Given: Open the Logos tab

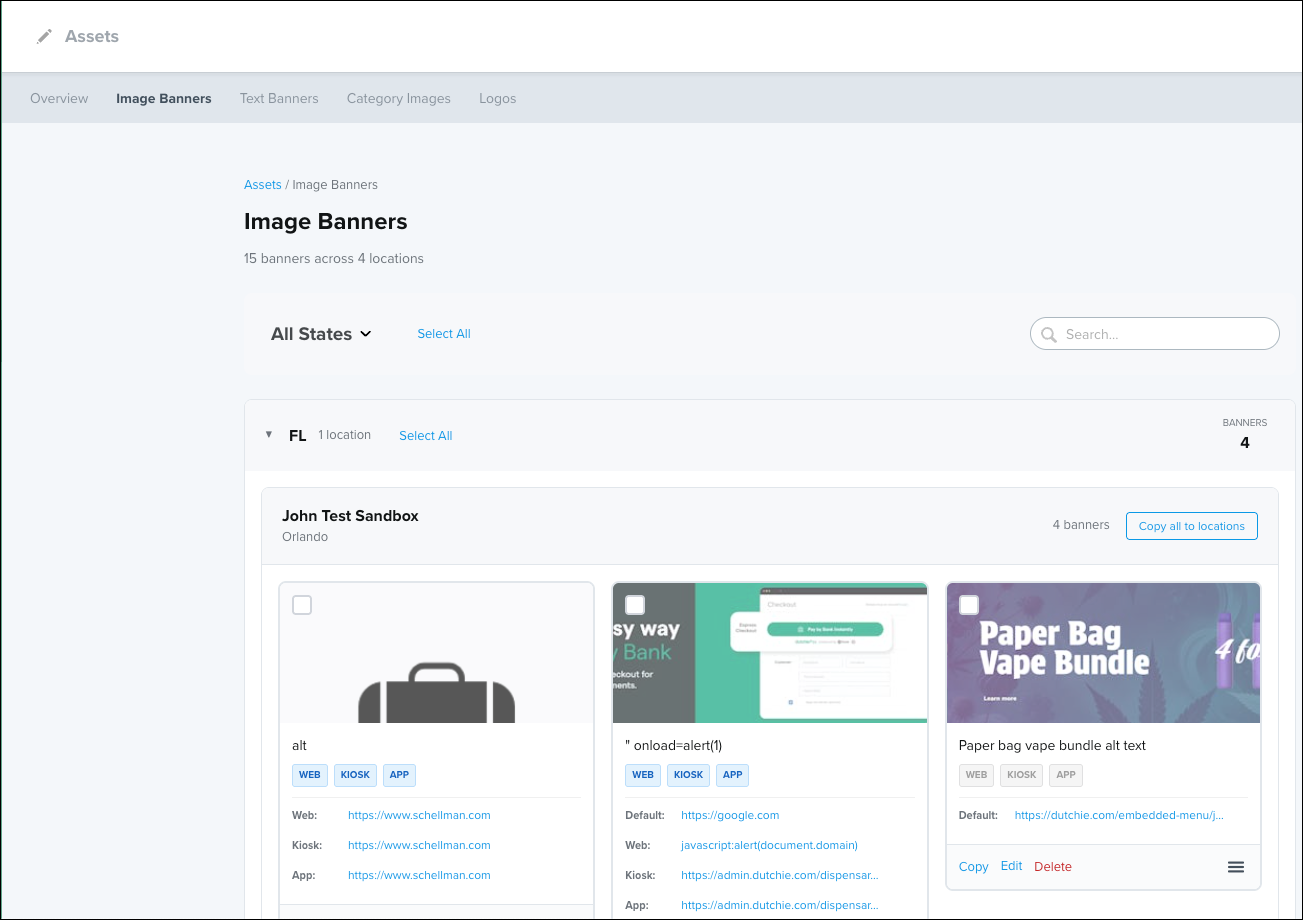Looking at the screenshot, I should 498,98.
